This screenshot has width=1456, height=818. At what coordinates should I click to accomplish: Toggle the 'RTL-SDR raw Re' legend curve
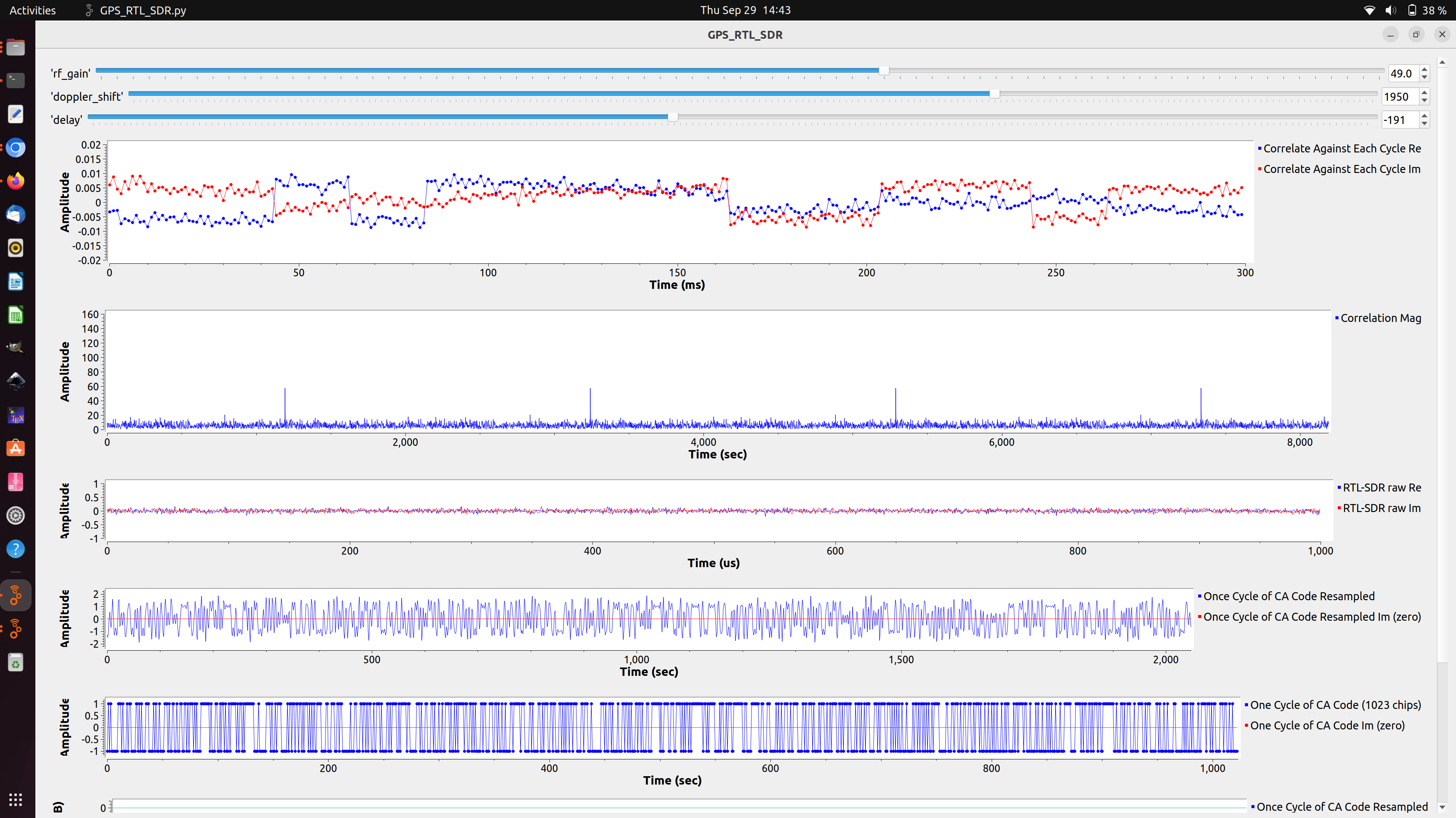point(1379,488)
